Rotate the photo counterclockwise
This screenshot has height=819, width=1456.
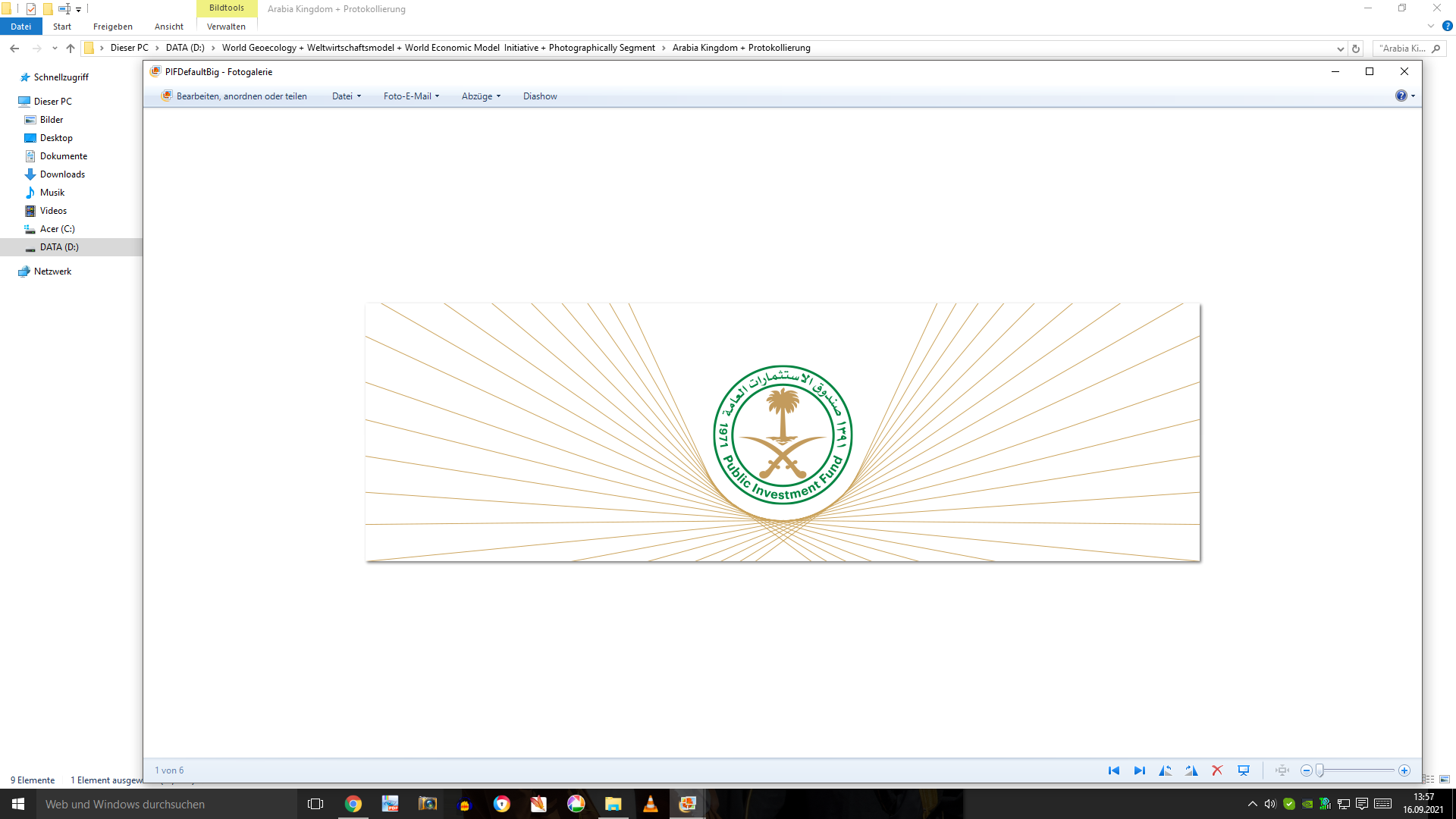tap(1166, 770)
